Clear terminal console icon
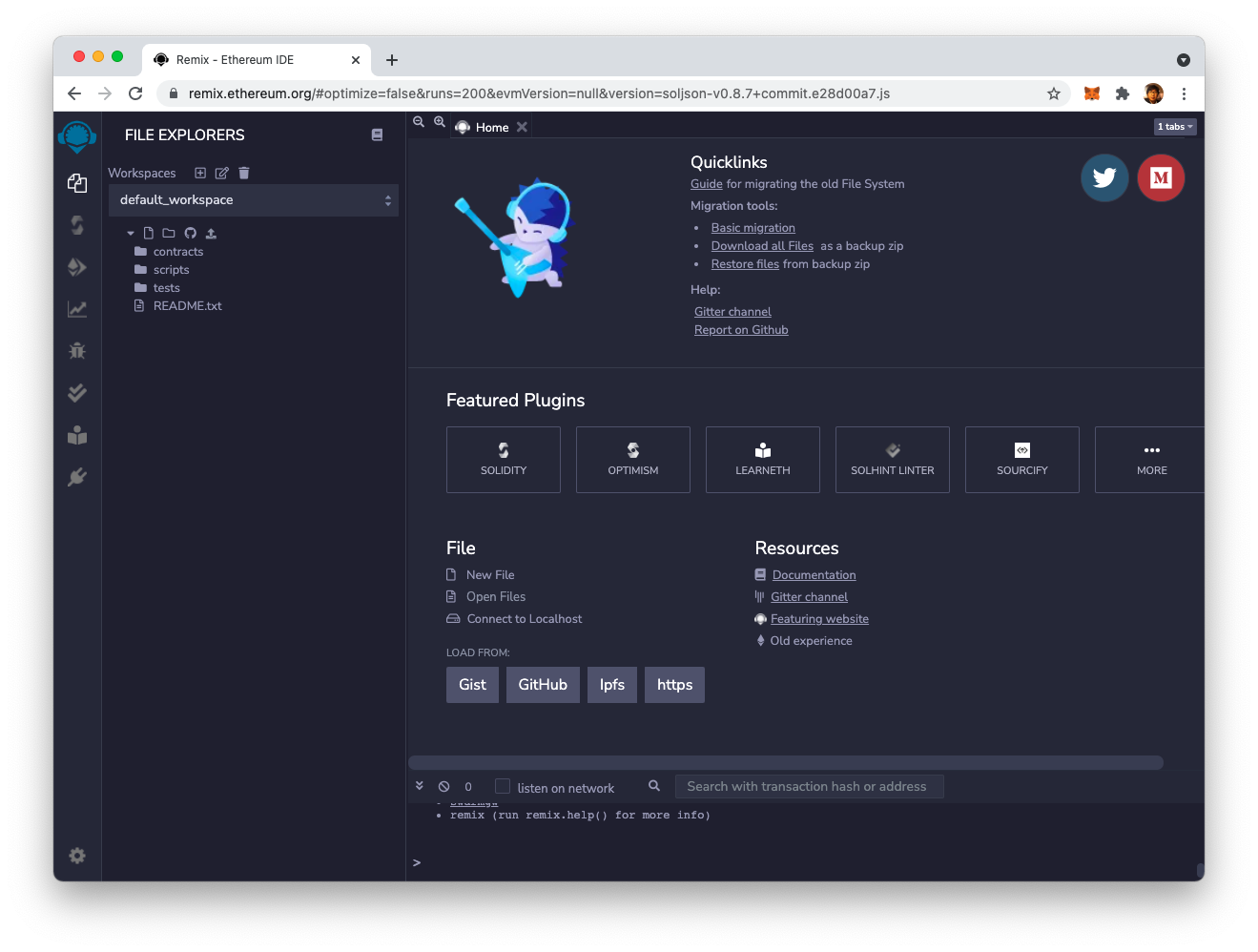This screenshot has height=952, width=1258. 444,787
